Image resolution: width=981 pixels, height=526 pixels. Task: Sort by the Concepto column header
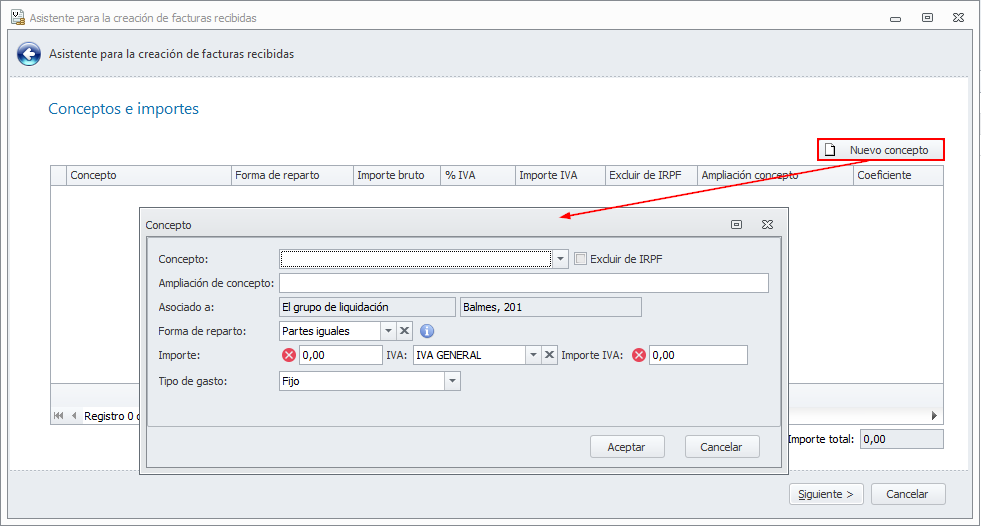coord(149,176)
